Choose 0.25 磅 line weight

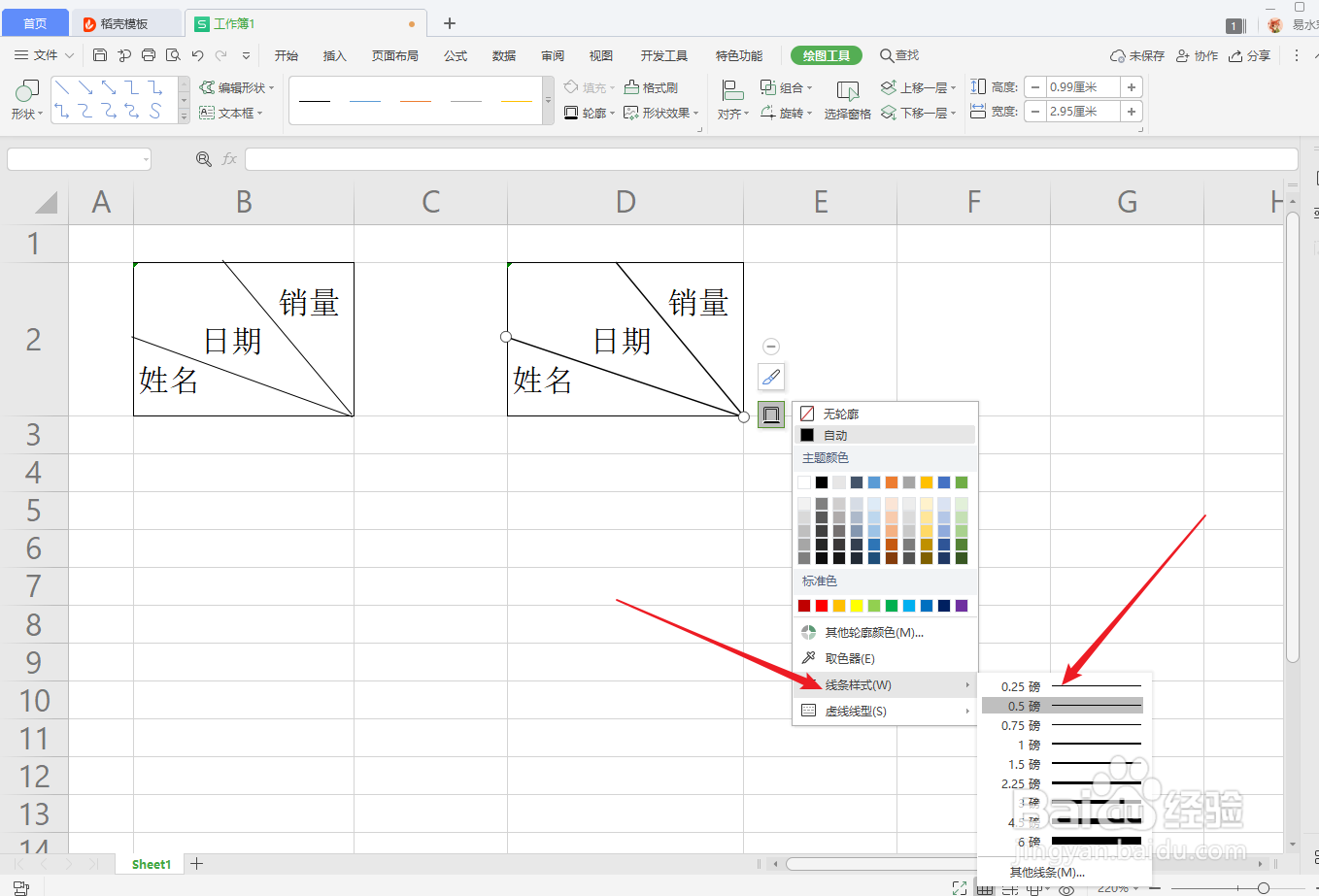coord(1065,686)
